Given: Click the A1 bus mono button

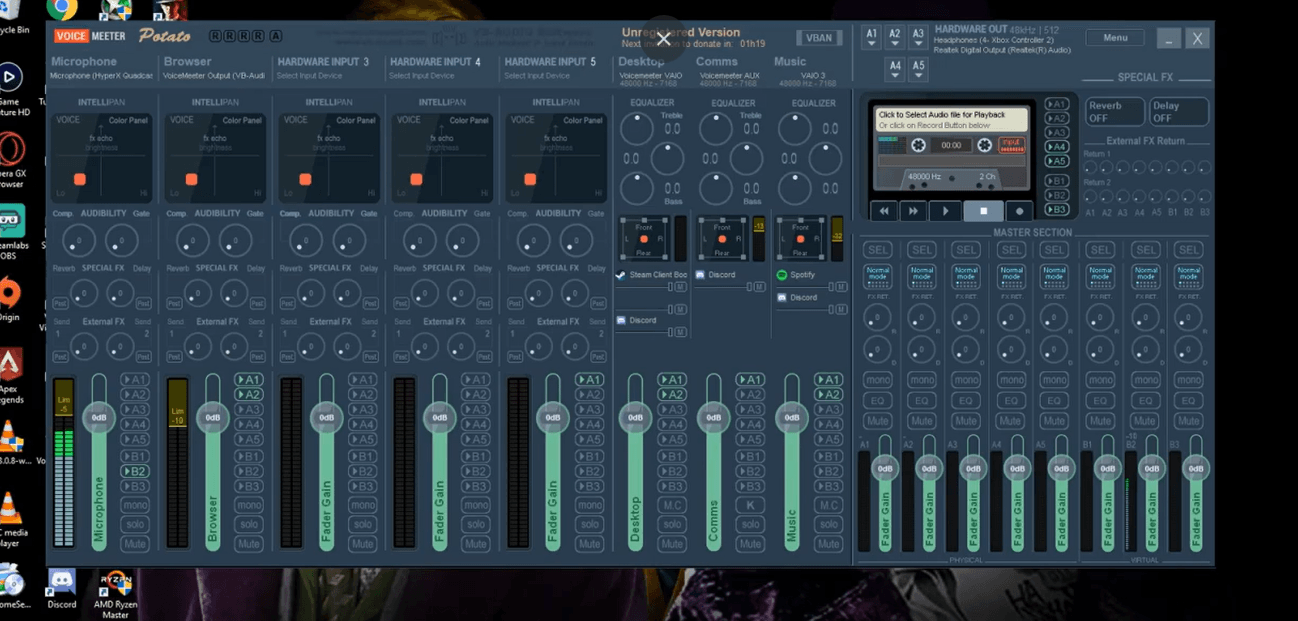Looking at the screenshot, I should 877,380.
